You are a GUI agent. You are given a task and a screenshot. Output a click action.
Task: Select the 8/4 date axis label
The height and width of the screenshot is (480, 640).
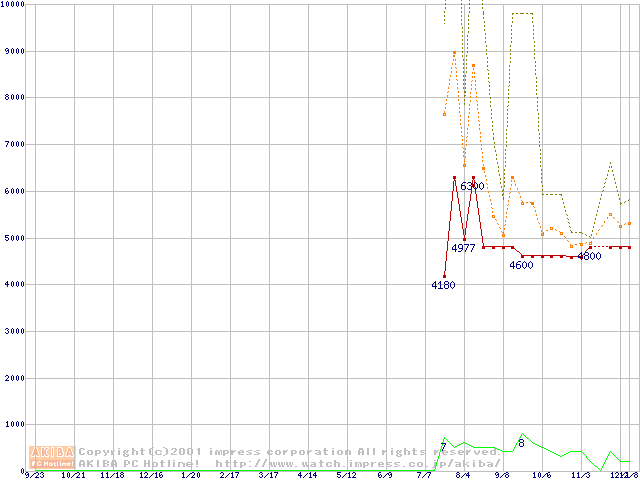click(463, 476)
